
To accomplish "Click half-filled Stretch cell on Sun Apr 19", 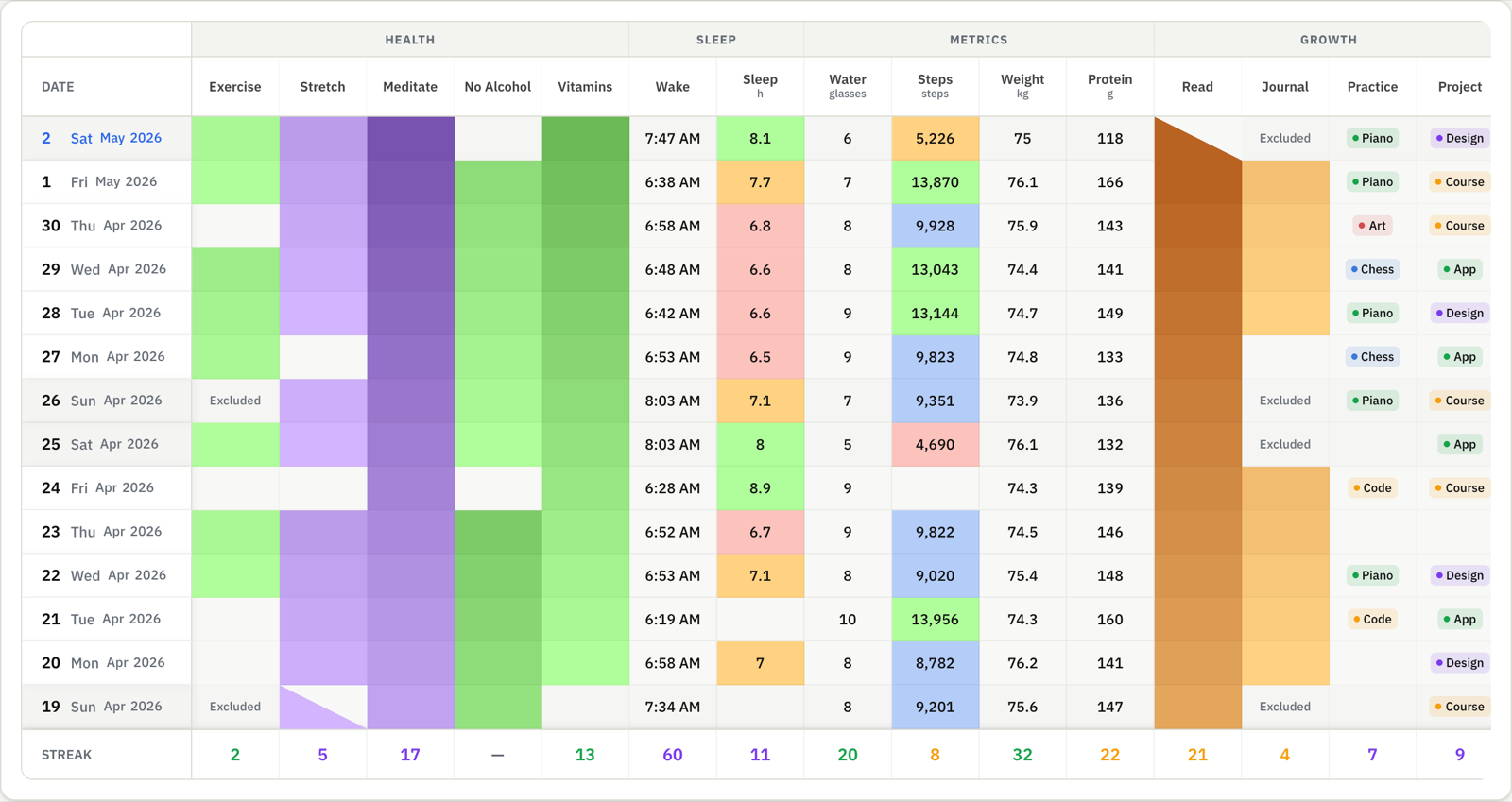I will click(x=322, y=707).
